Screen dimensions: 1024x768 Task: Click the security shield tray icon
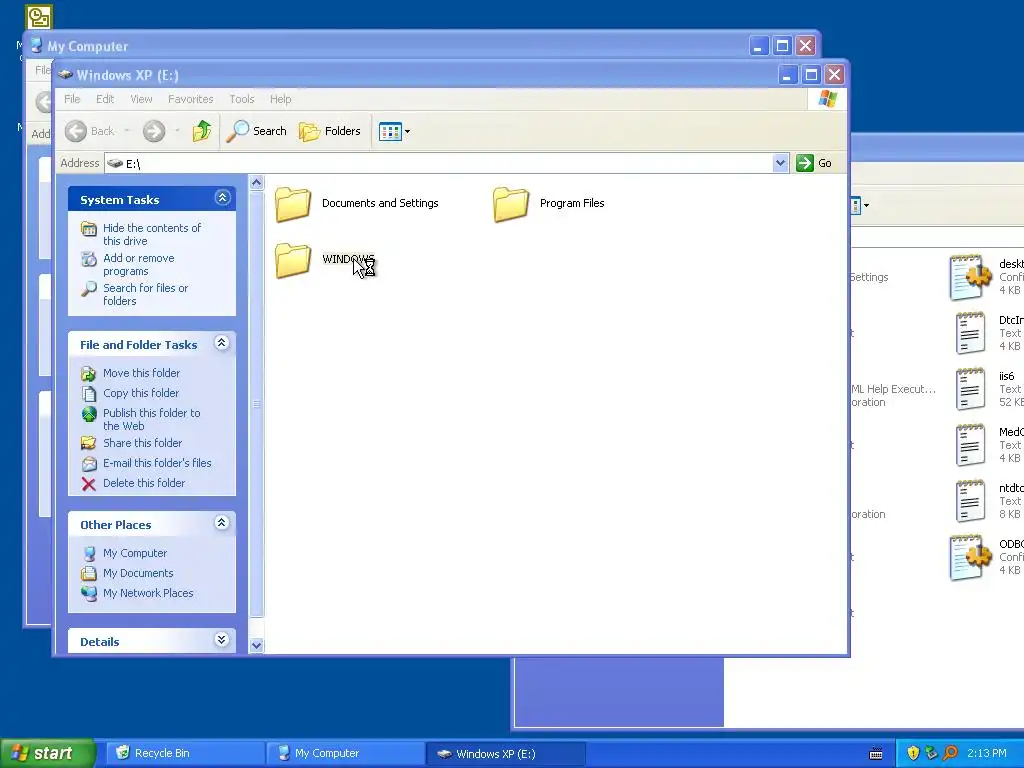pyautogui.click(x=913, y=754)
